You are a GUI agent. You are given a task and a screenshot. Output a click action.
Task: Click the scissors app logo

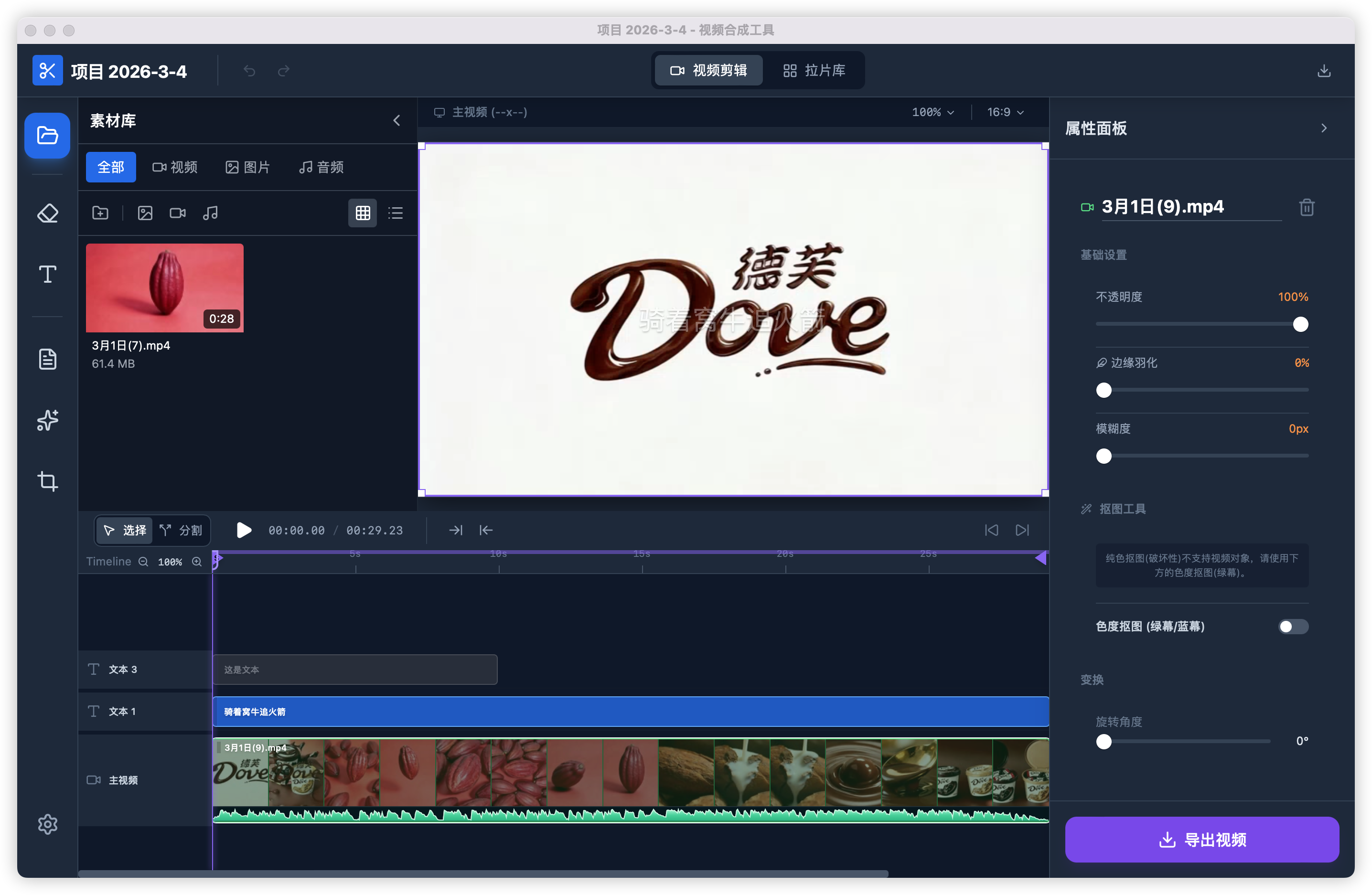tap(47, 71)
